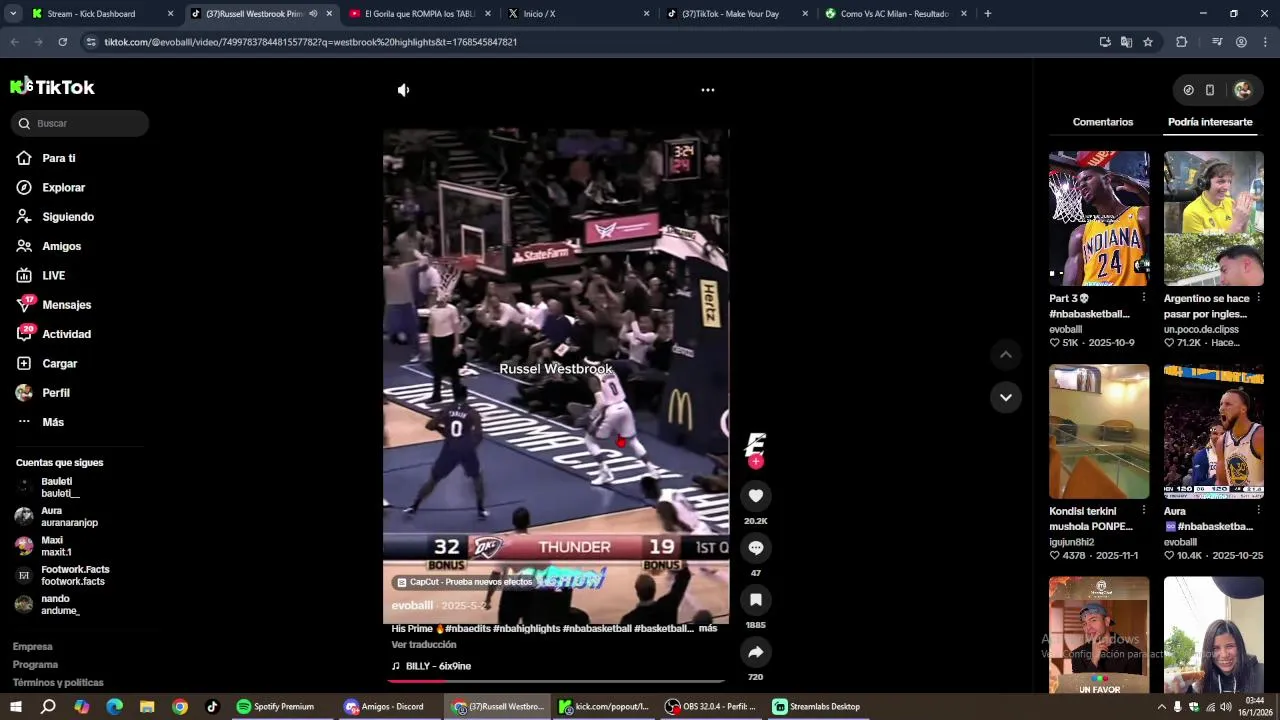Switch to the Comentarios tab
Image resolution: width=1280 pixels, height=720 pixels.
click(1103, 122)
